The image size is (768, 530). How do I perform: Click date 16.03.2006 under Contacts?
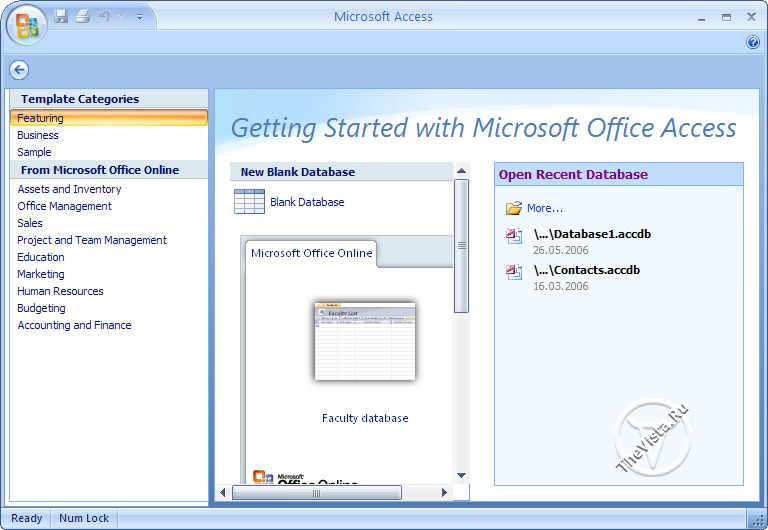[x=561, y=286]
